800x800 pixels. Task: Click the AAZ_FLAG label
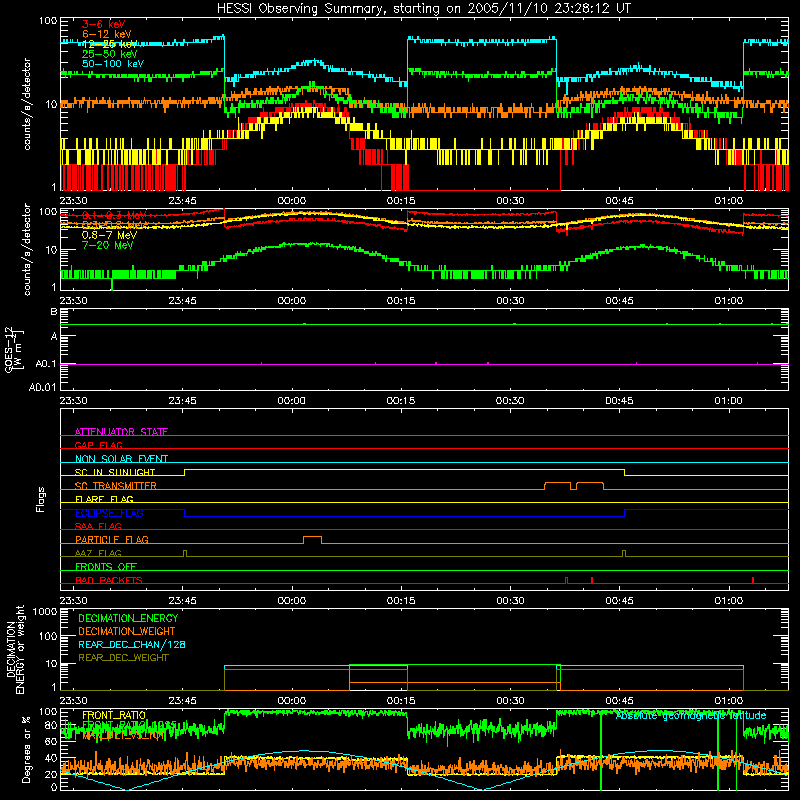point(98,553)
